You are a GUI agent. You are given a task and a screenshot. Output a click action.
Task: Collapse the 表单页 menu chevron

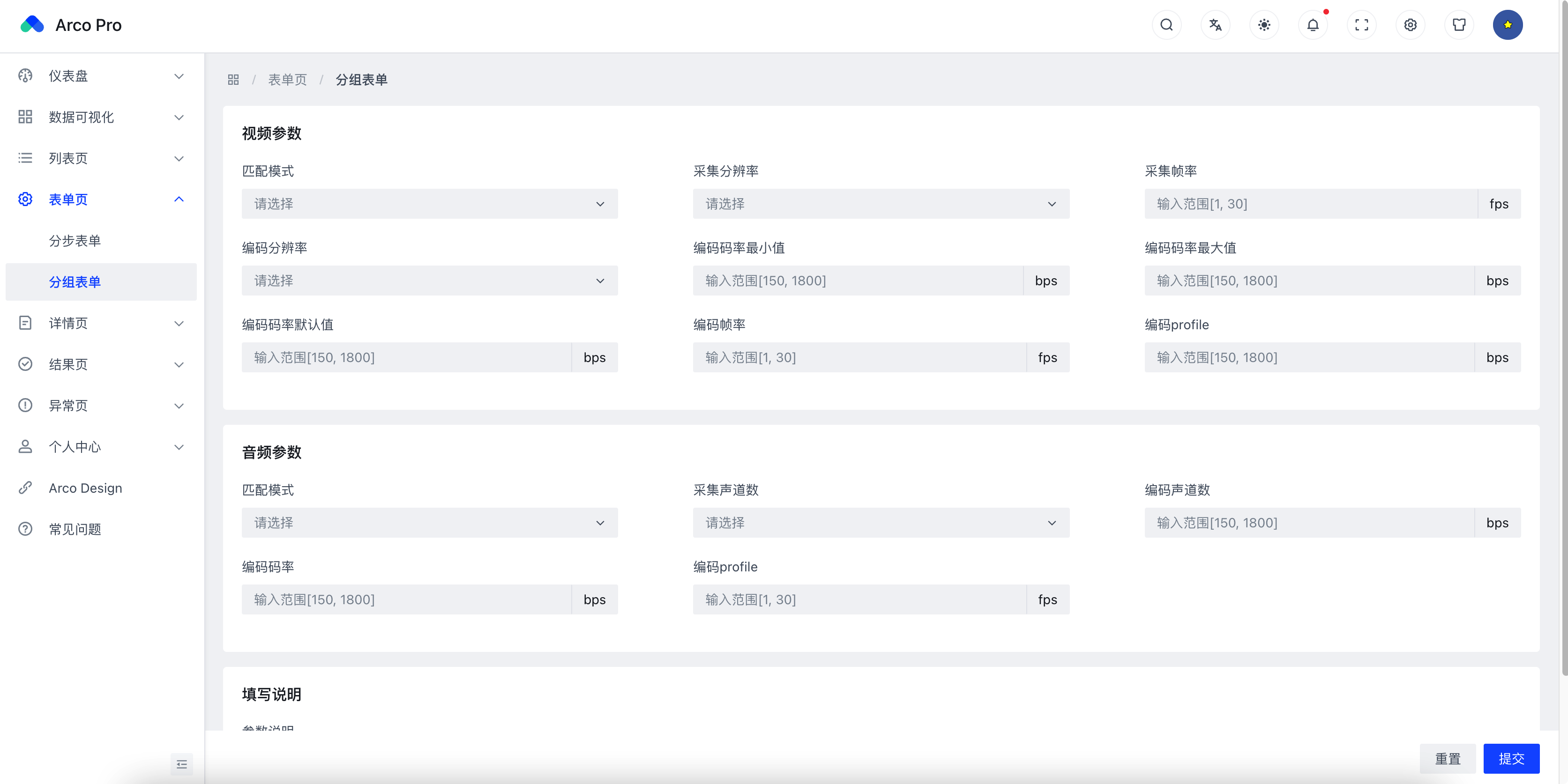179,199
